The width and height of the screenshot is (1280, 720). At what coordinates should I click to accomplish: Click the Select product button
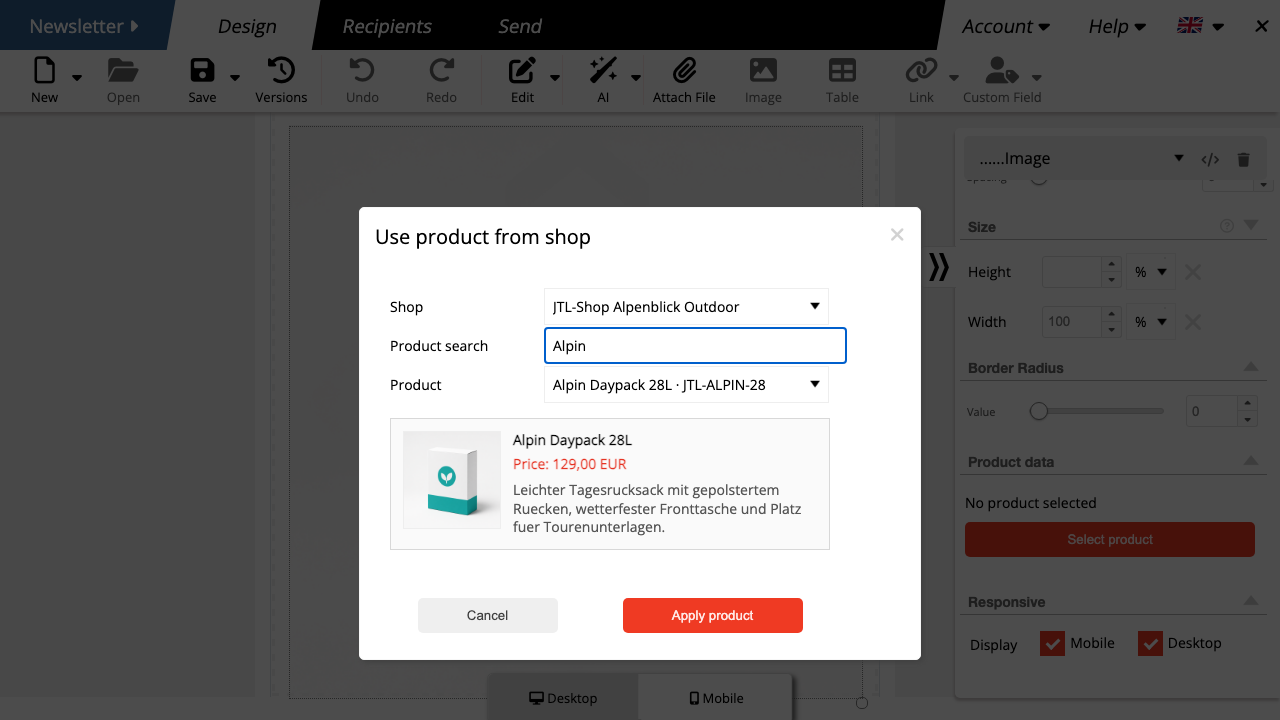pyautogui.click(x=1110, y=539)
